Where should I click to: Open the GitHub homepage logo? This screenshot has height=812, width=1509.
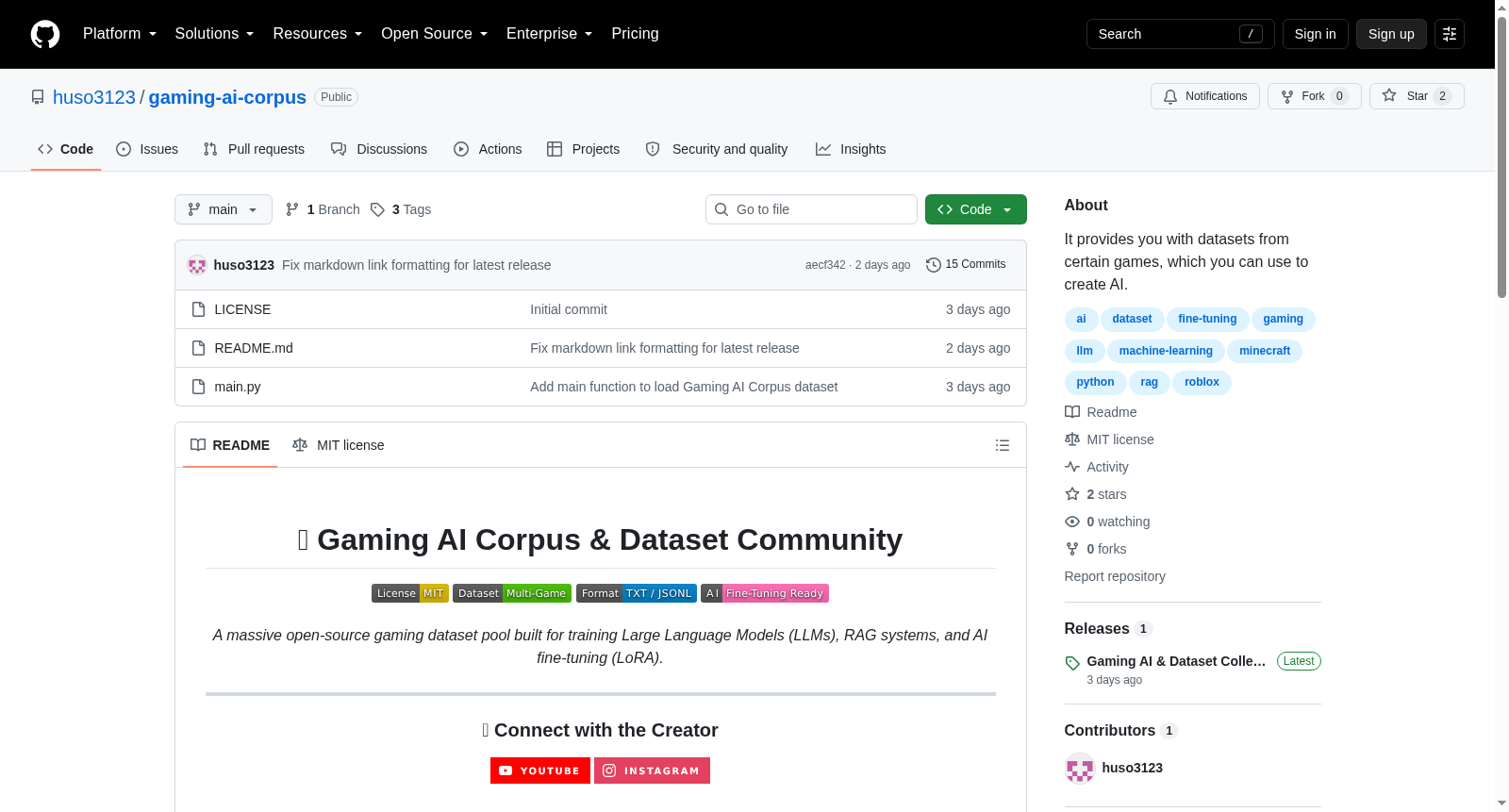pyautogui.click(x=45, y=34)
